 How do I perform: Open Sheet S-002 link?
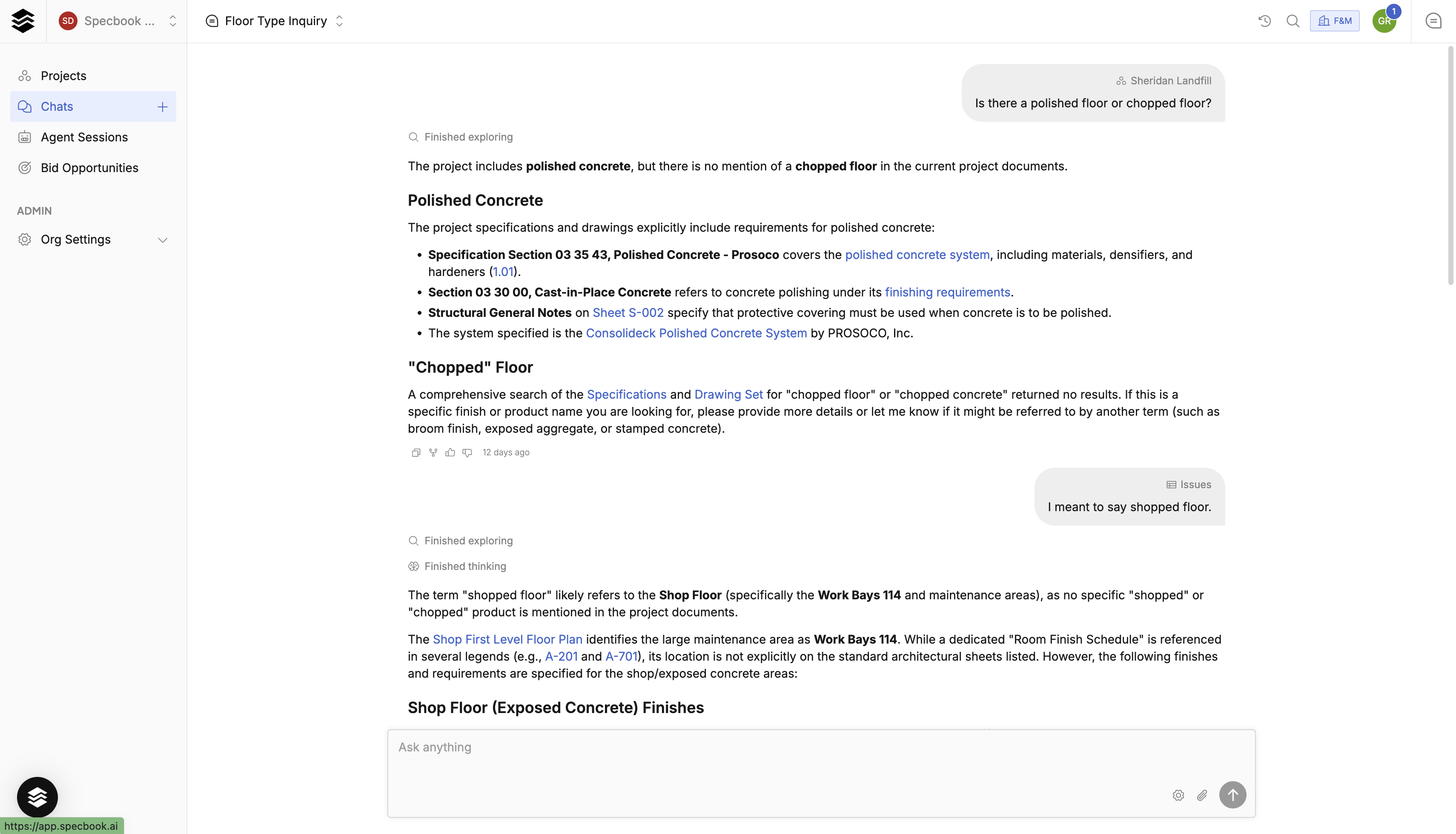click(x=628, y=313)
